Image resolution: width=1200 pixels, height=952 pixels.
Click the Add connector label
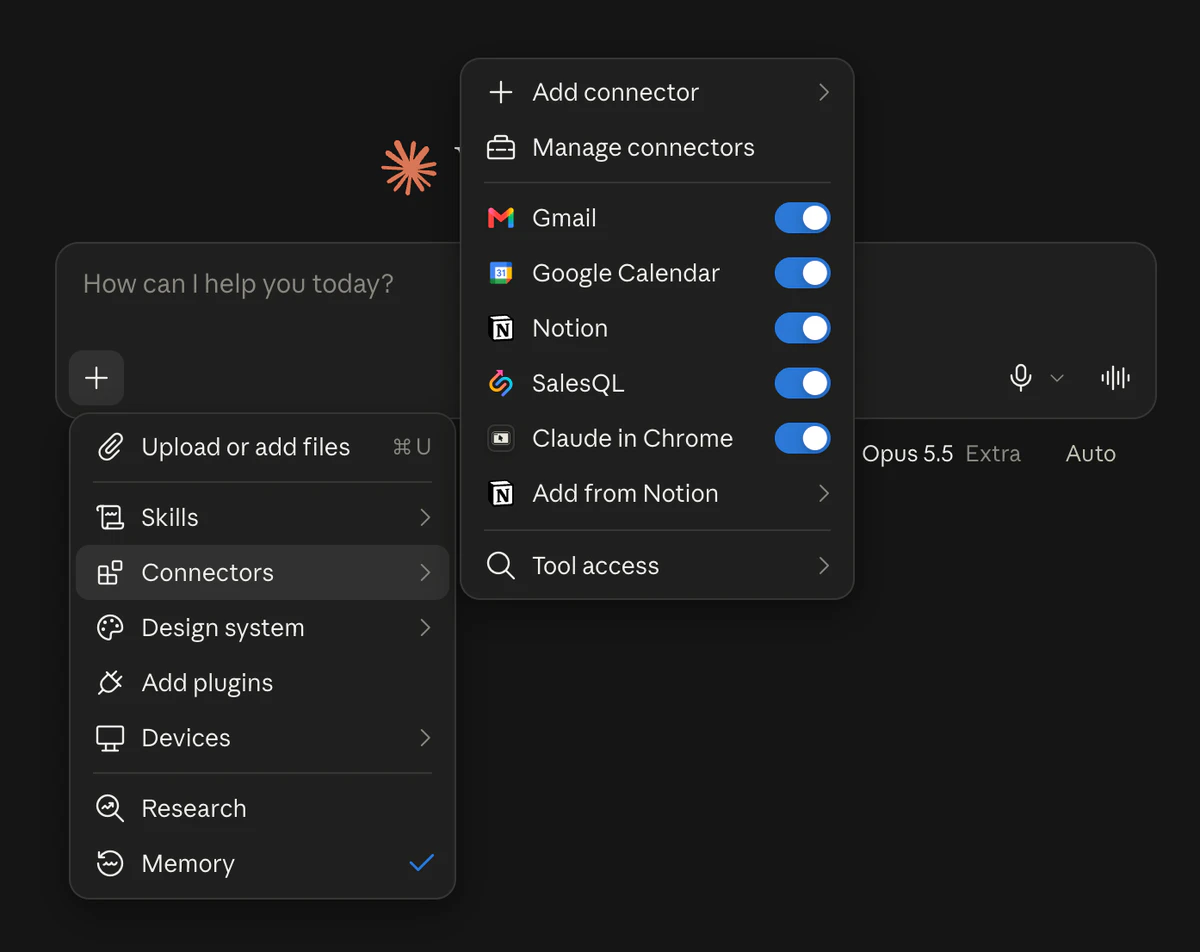(x=616, y=92)
